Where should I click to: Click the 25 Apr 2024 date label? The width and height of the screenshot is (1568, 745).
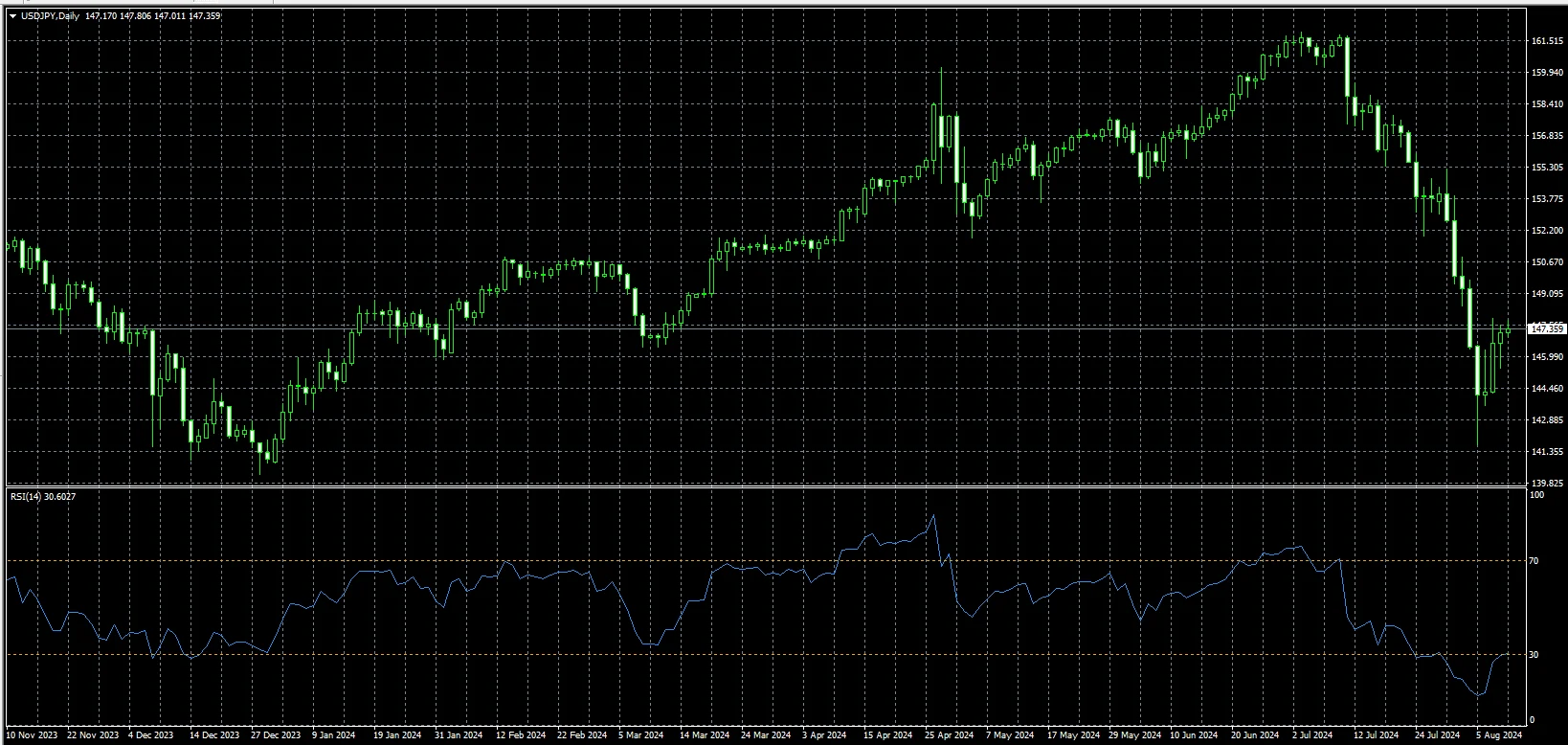tap(948, 736)
